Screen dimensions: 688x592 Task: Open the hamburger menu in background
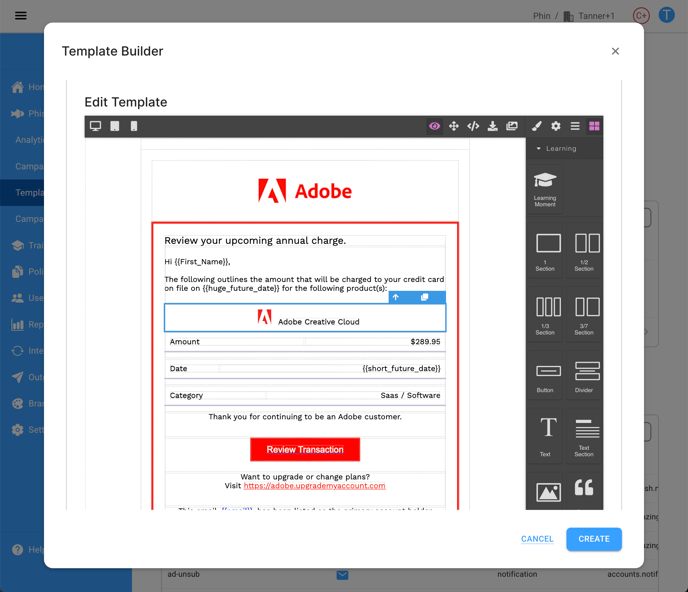coord(21,16)
